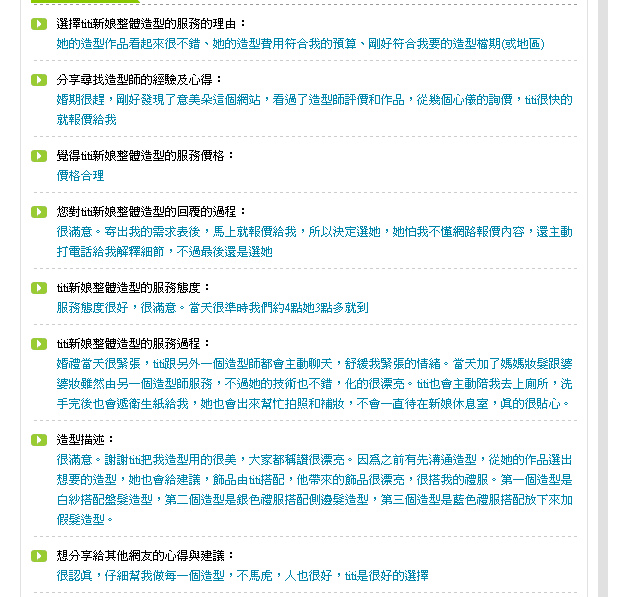The width and height of the screenshot is (628, 597).
Task: Click the green arrow icon beside 選擇titi新娘整體造型的服務的理由
Action: tap(39, 24)
